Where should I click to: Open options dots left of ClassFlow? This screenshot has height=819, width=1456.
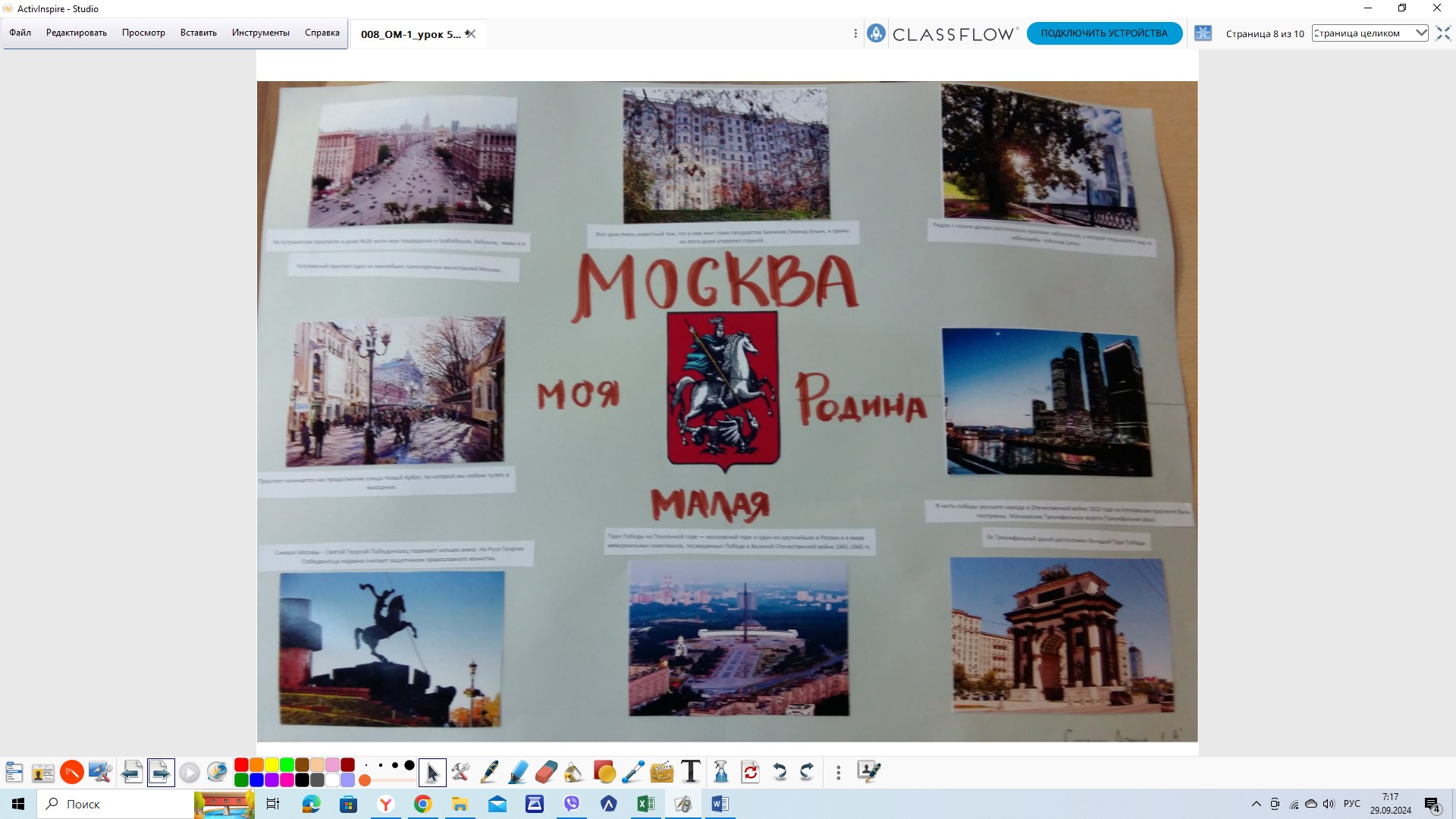tap(855, 33)
